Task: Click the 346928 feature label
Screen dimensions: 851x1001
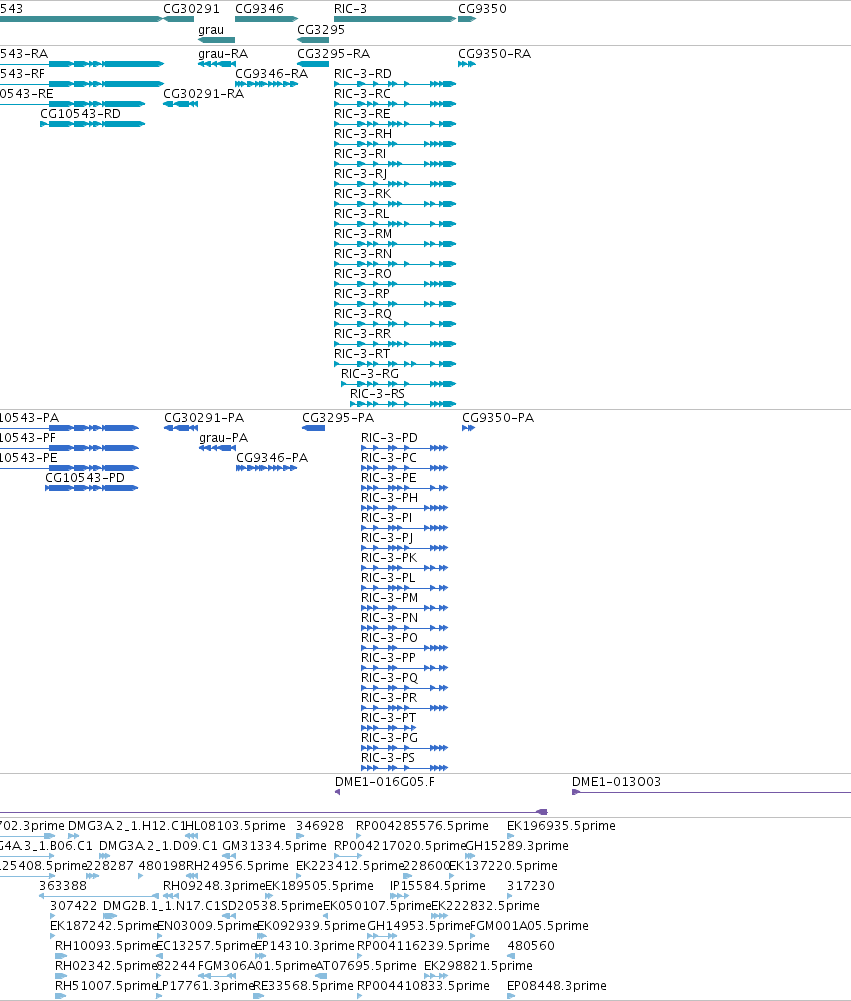Action: point(319,826)
